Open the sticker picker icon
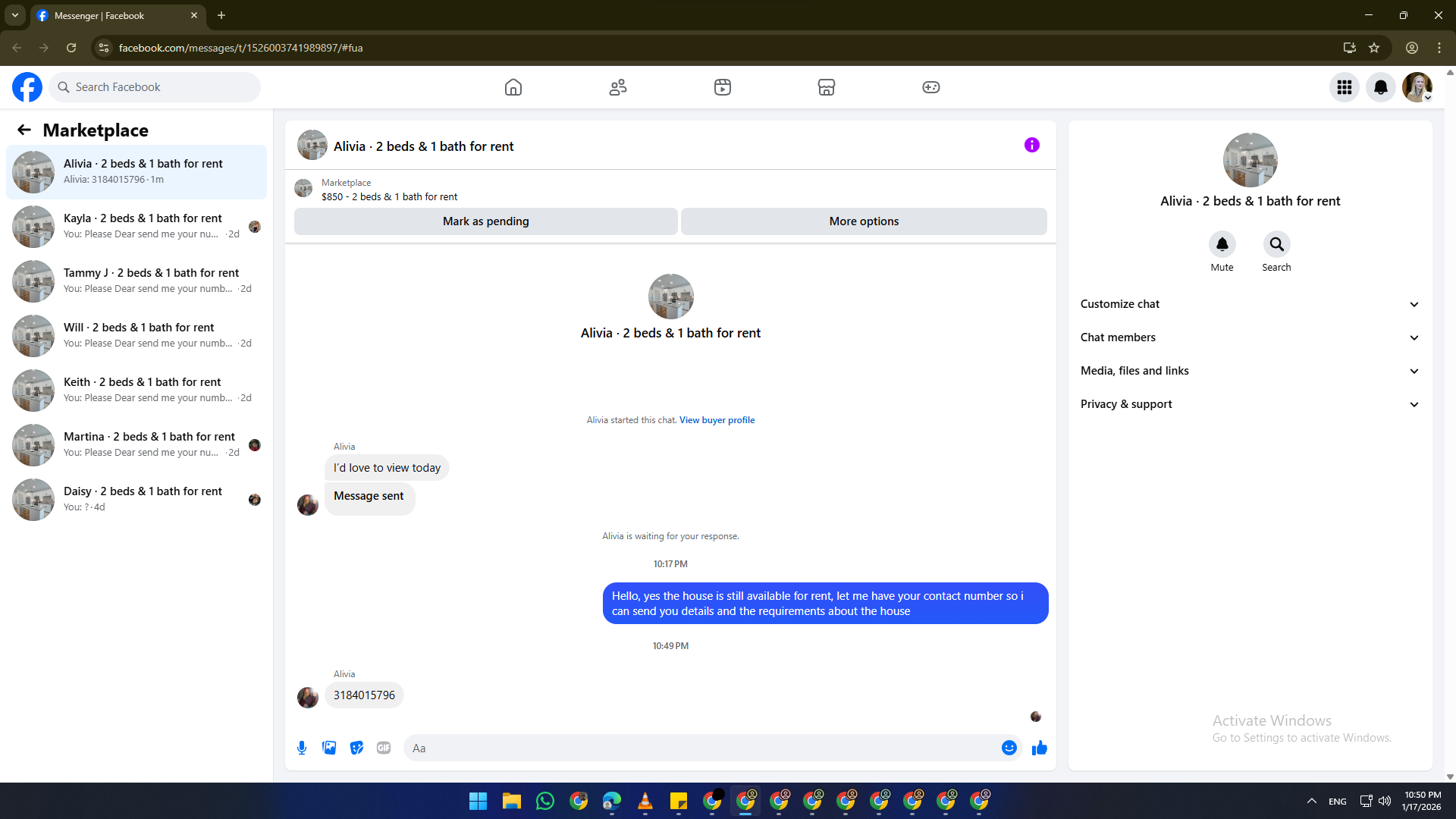Image resolution: width=1456 pixels, height=819 pixels. [356, 748]
